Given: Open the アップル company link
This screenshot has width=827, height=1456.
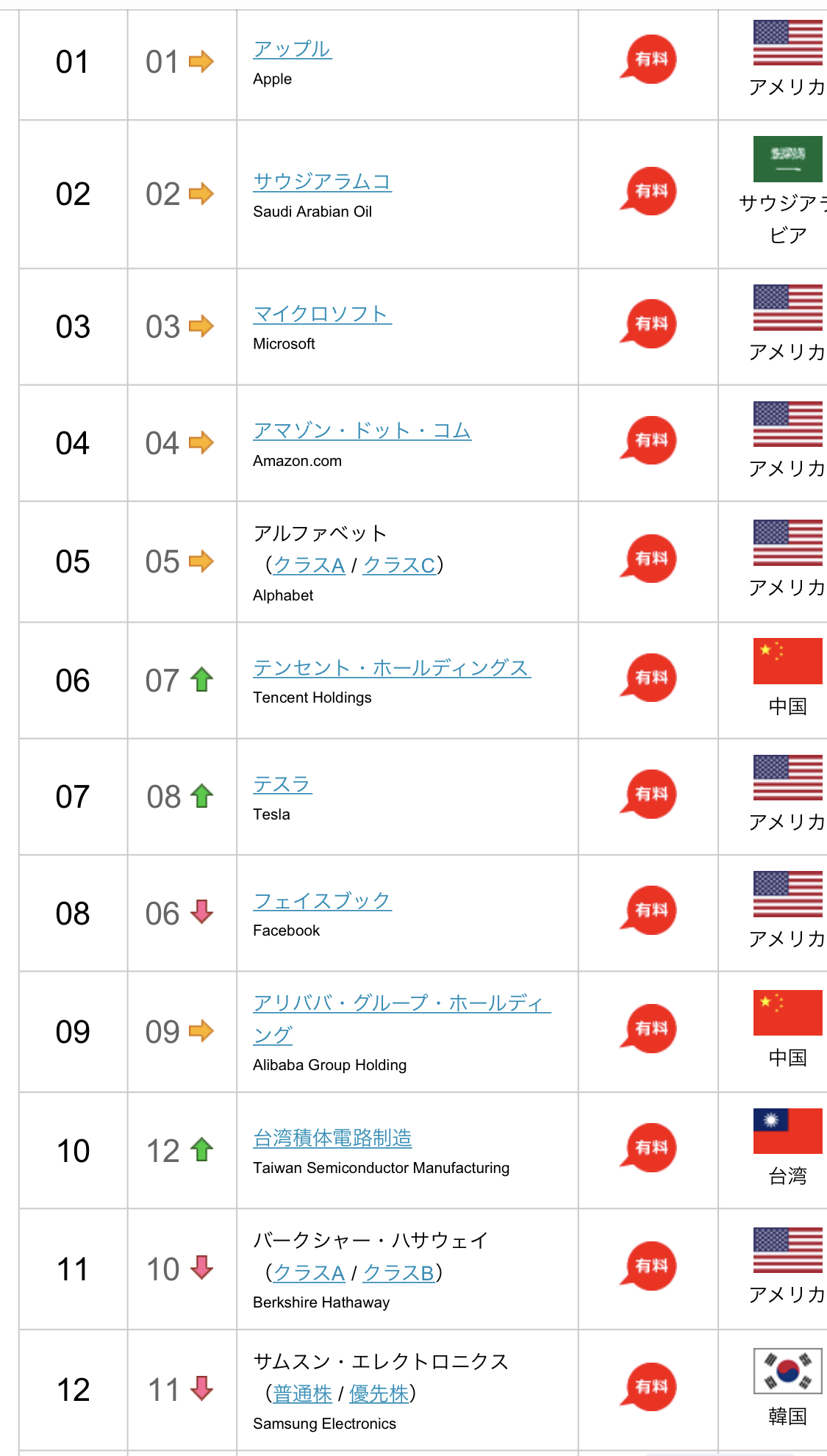Looking at the screenshot, I should [292, 49].
